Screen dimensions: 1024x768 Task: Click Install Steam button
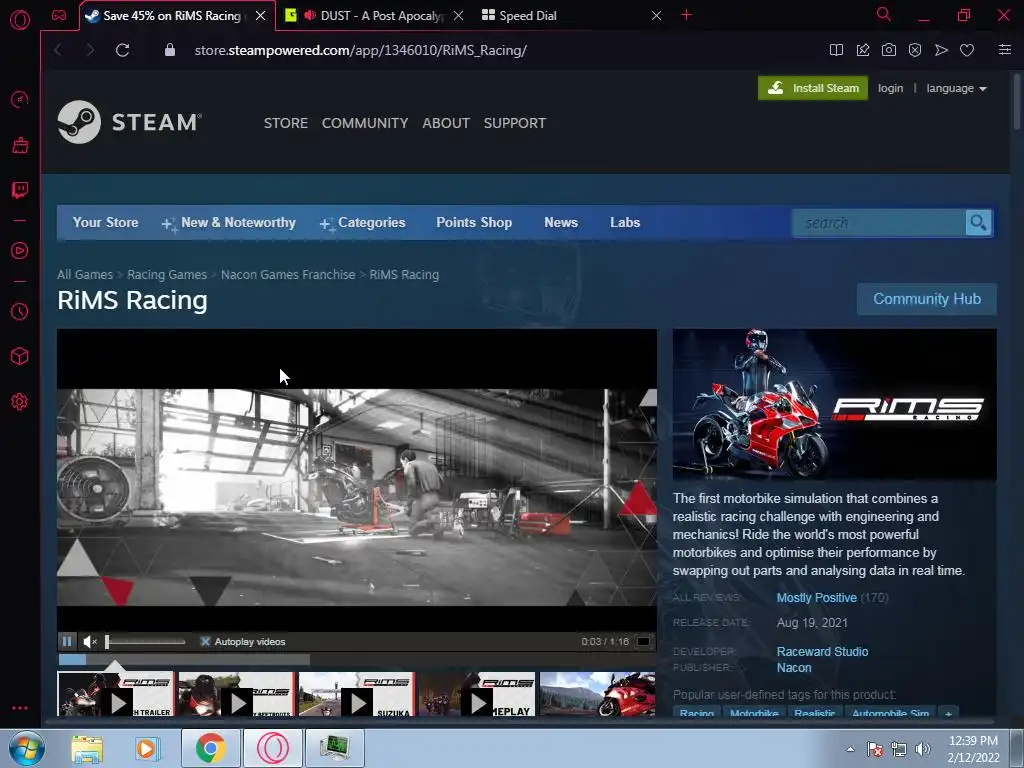coord(813,88)
